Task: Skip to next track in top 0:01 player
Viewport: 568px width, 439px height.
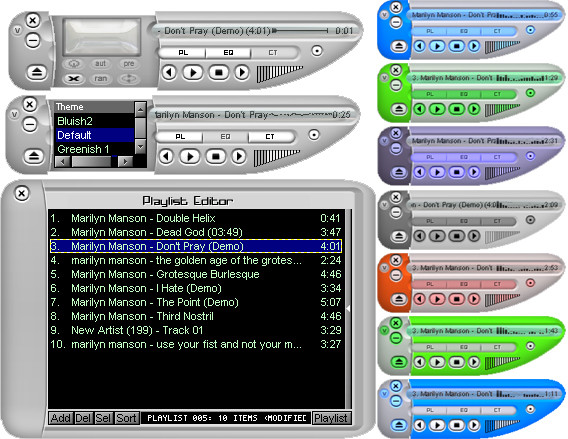Action: [x=242, y=72]
